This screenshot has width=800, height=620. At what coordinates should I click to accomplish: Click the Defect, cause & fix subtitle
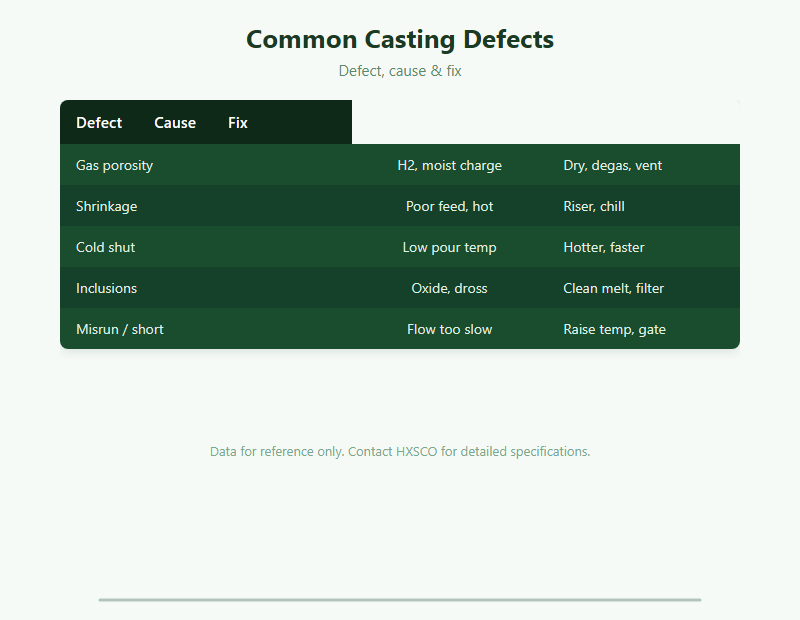[400, 70]
